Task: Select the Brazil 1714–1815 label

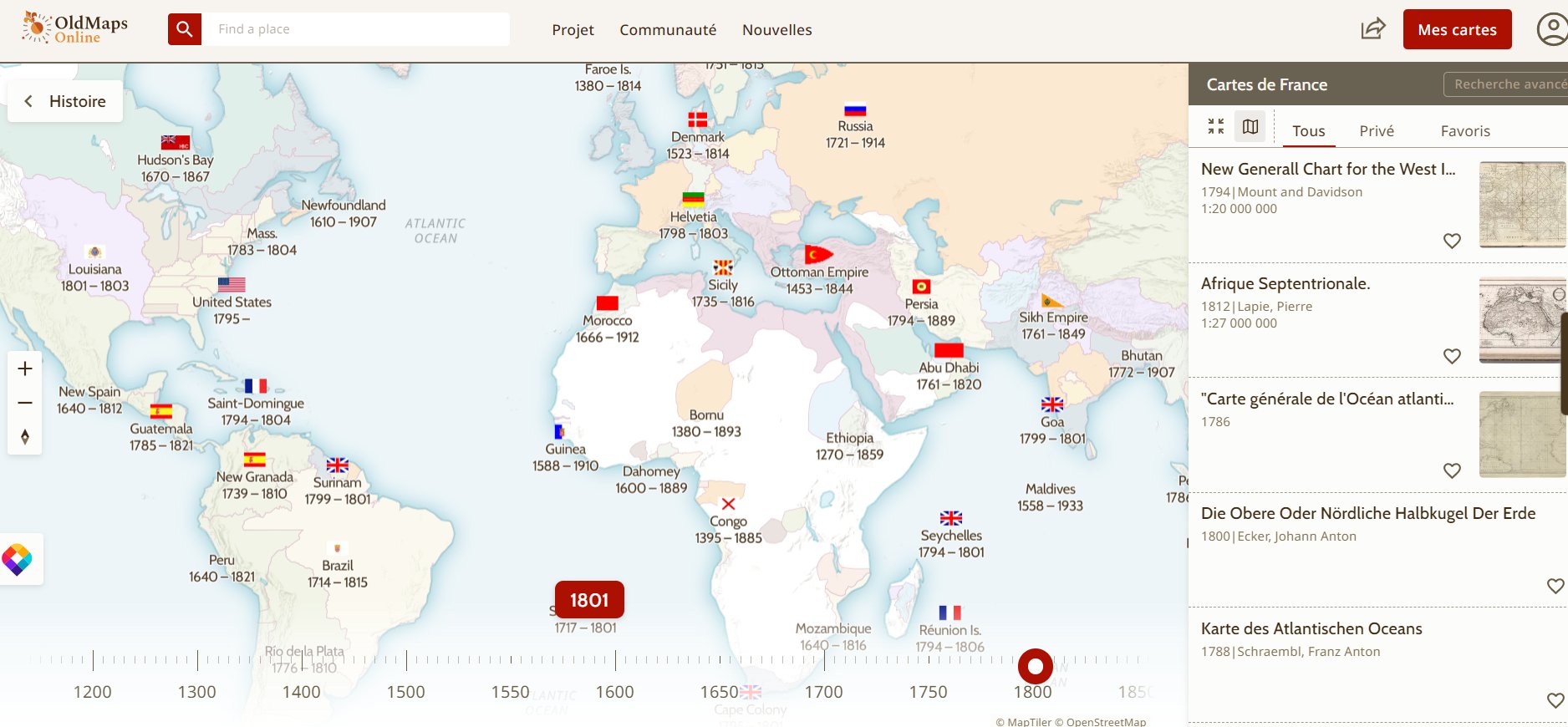Action: pos(338,574)
